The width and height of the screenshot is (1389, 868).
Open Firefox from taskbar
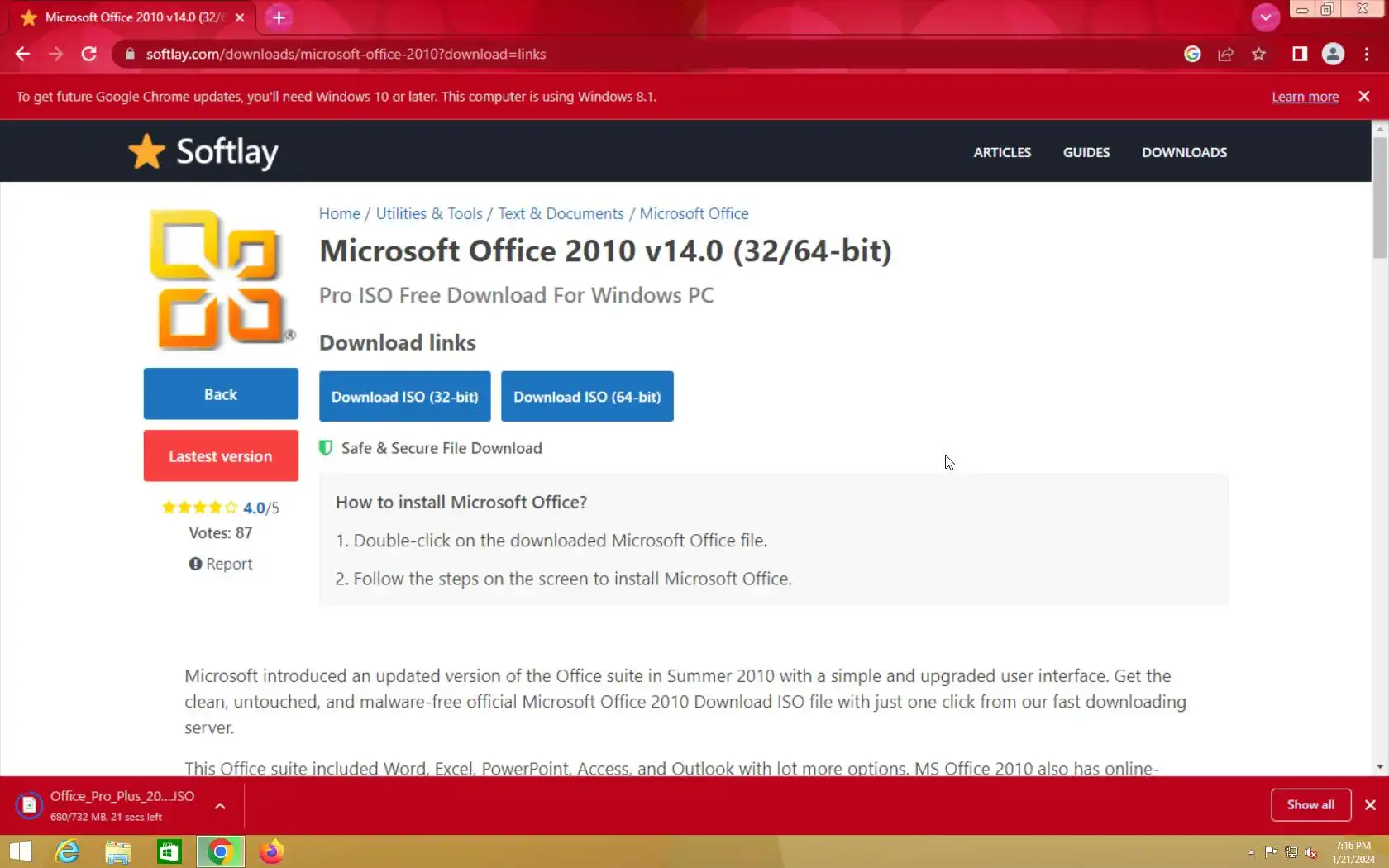pyautogui.click(x=271, y=851)
